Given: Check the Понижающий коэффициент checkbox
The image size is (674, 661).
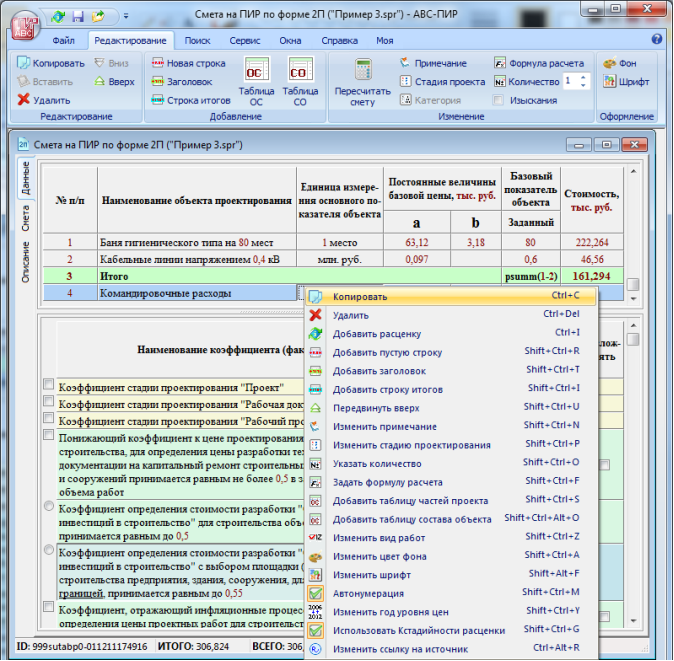Looking at the screenshot, I should (x=49, y=435).
